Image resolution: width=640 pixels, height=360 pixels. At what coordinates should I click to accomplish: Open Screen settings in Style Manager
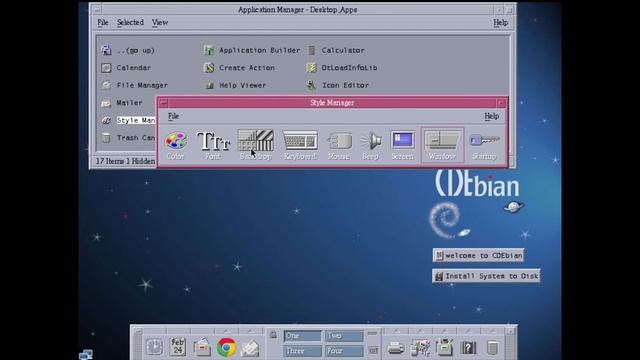(x=402, y=145)
